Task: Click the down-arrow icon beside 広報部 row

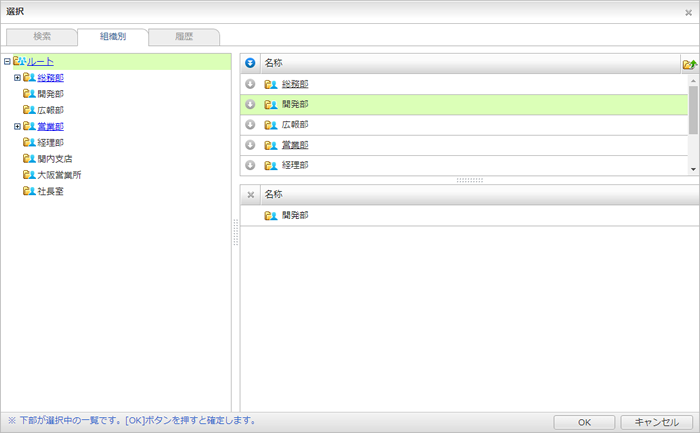Action: click(250, 125)
